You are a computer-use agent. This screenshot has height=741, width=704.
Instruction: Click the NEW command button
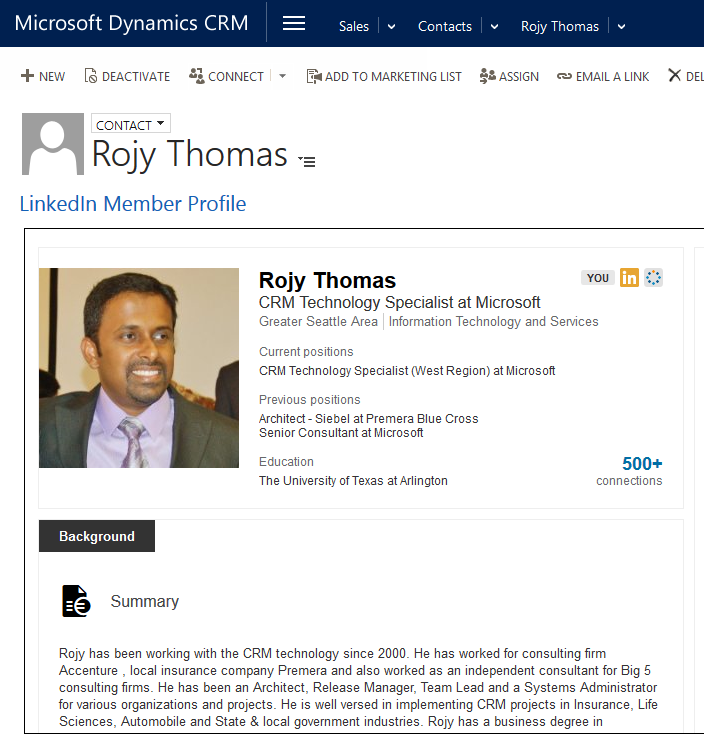click(43, 76)
